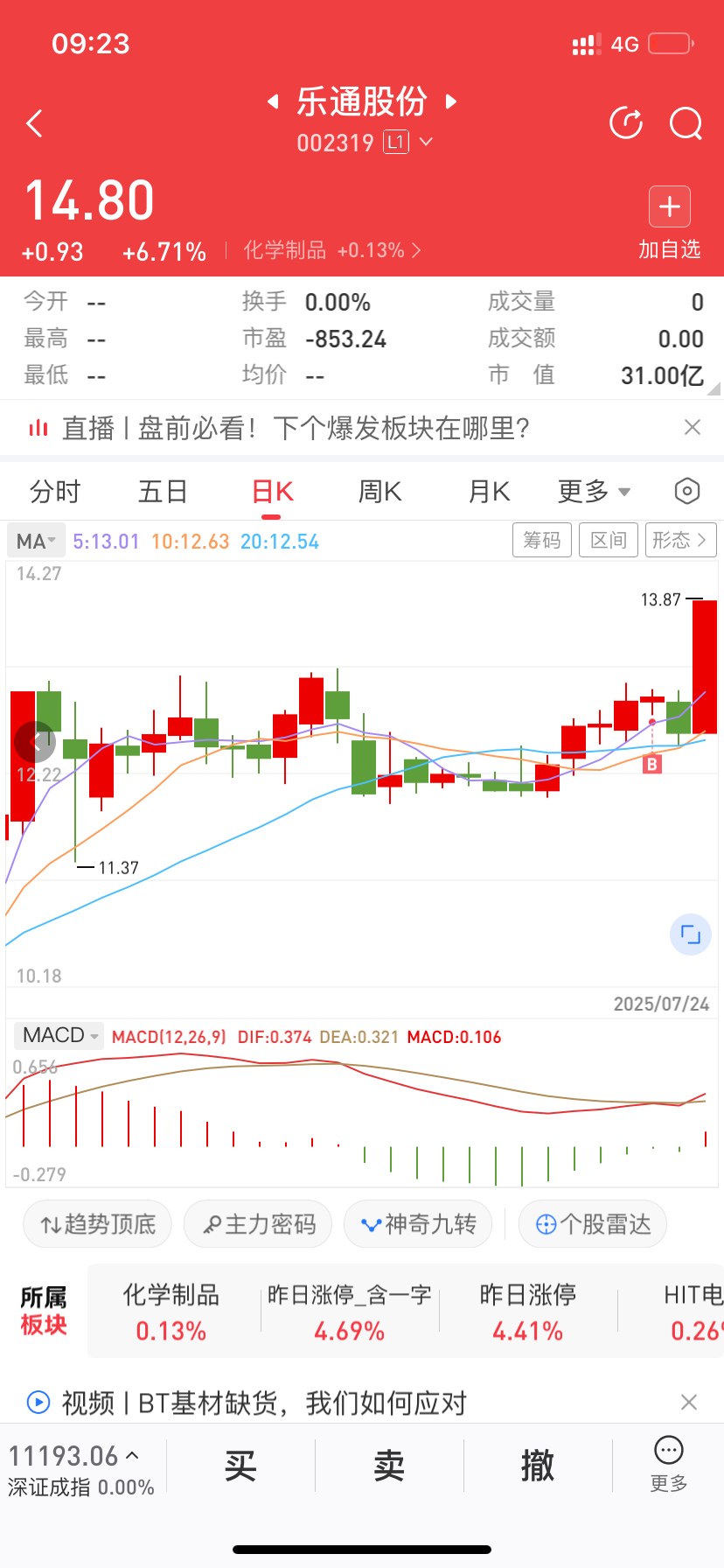Screen dimensions: 724x1568
Task: Add stock to watchlist plus icon
Action: click(670, 206)
